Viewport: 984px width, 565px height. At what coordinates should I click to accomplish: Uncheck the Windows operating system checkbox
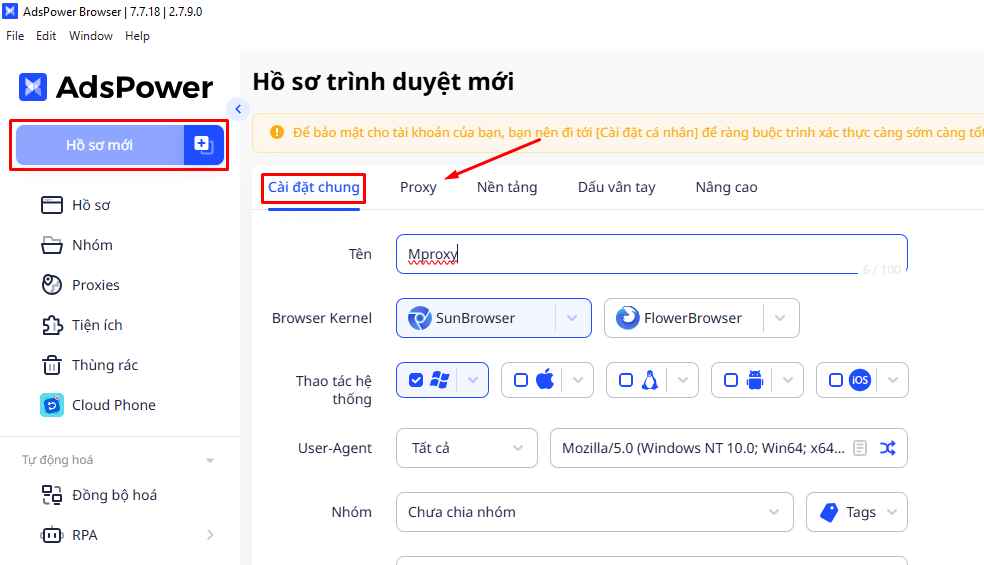click(416, 380)
